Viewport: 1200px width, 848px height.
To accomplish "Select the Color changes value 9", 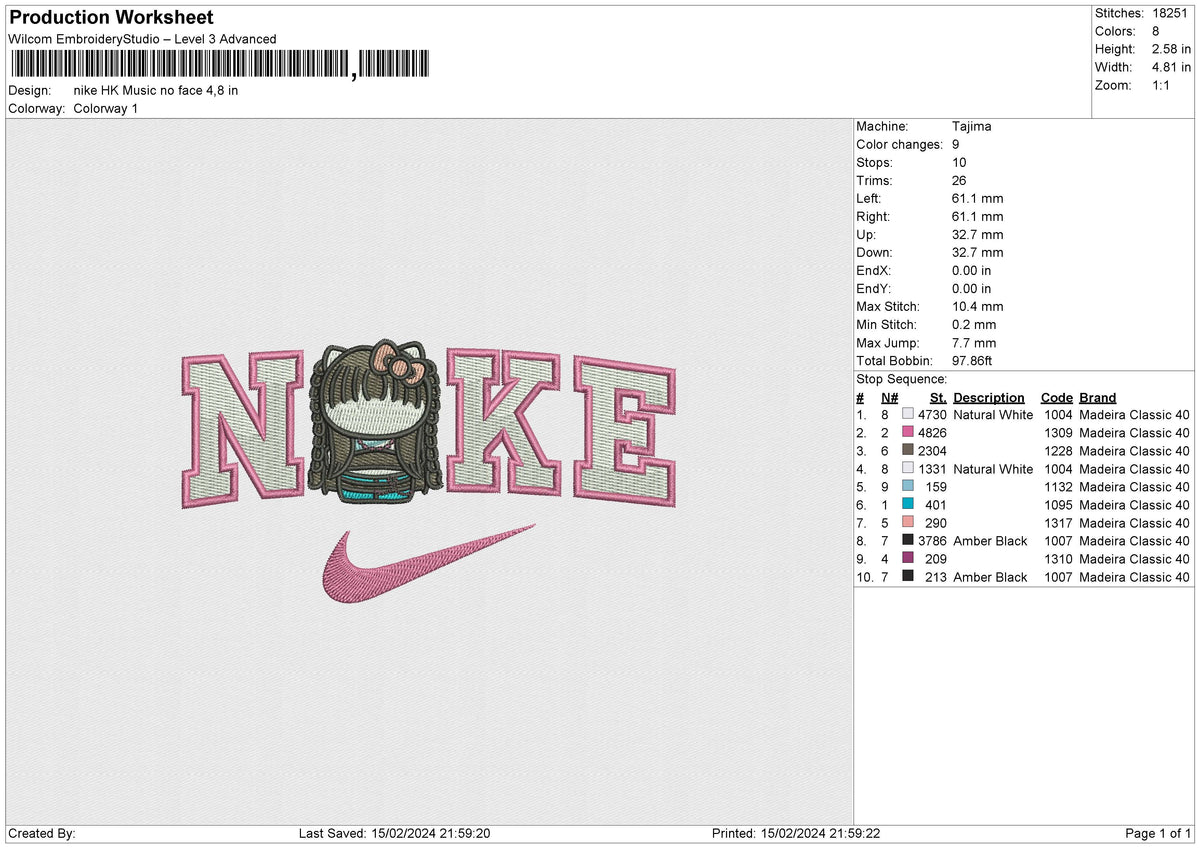I will (957, 145).
